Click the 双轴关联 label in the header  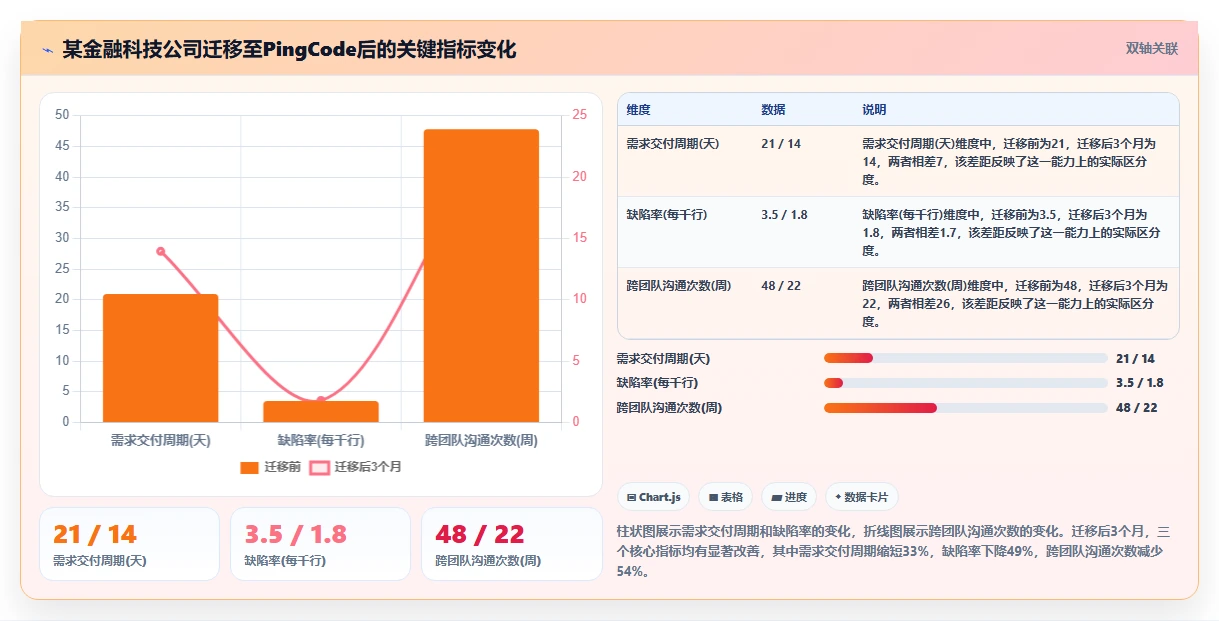pyautogui.click(x=1152, y=48)
